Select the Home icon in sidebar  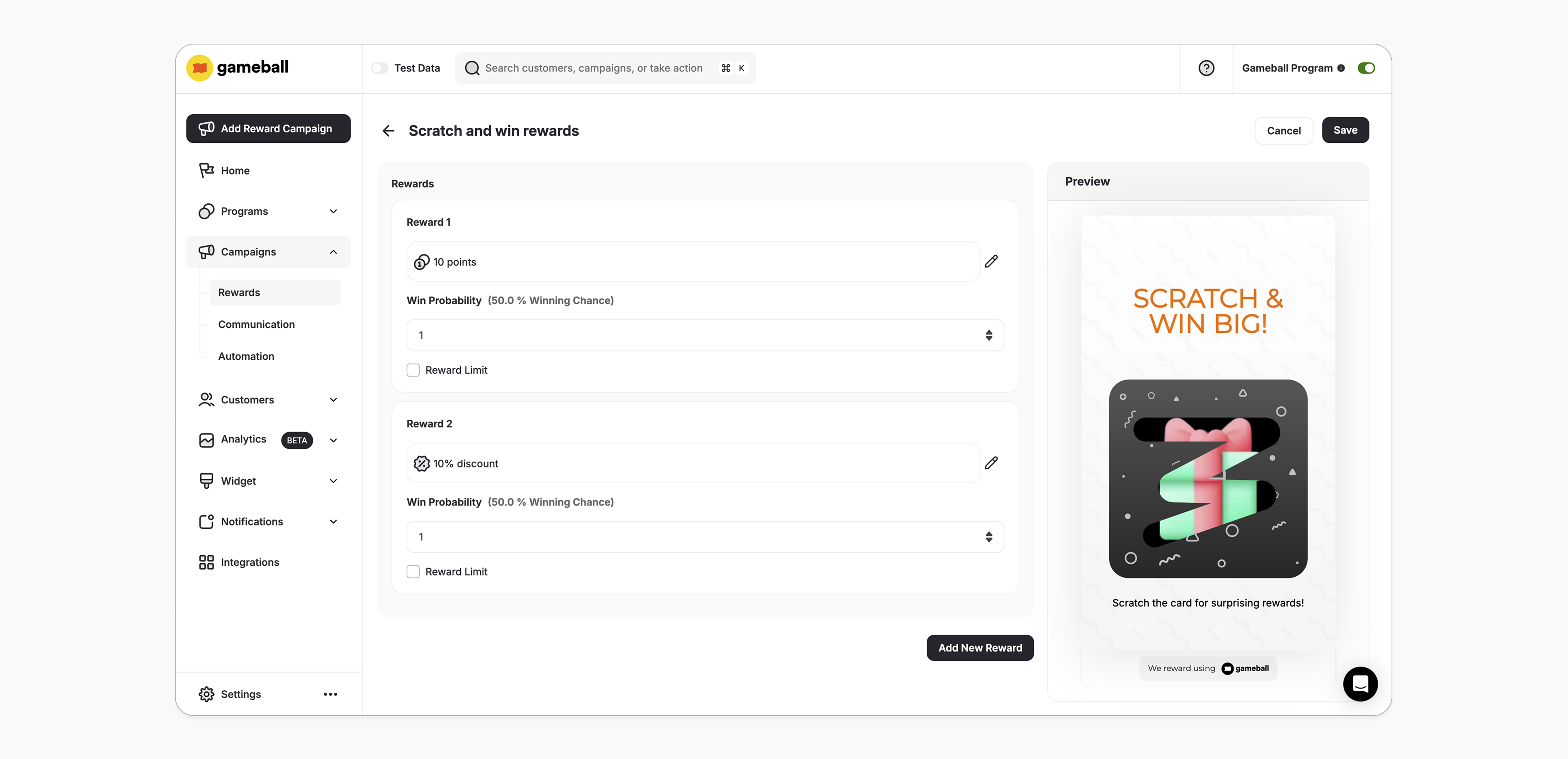(x=206, y=170)
